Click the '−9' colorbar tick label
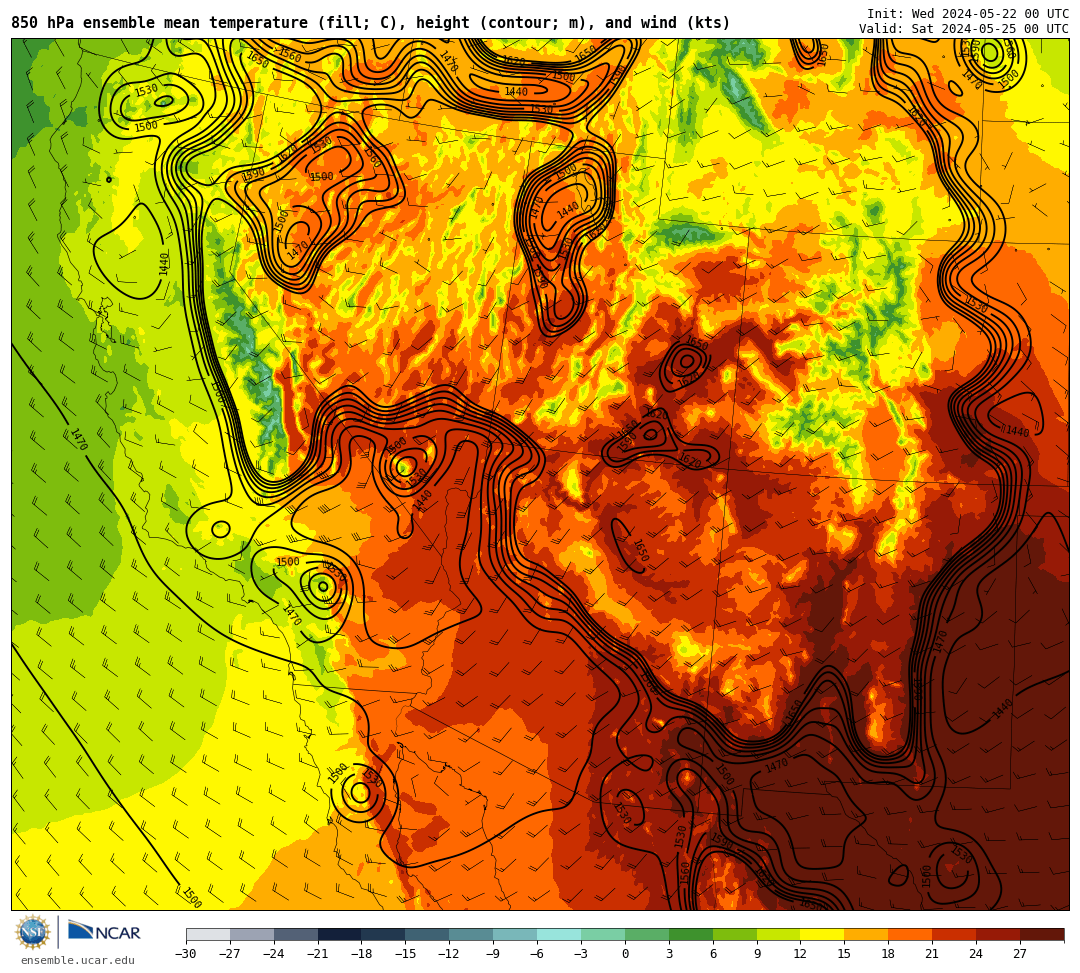This screenshot has height=973, width=1080. point(493,954)
